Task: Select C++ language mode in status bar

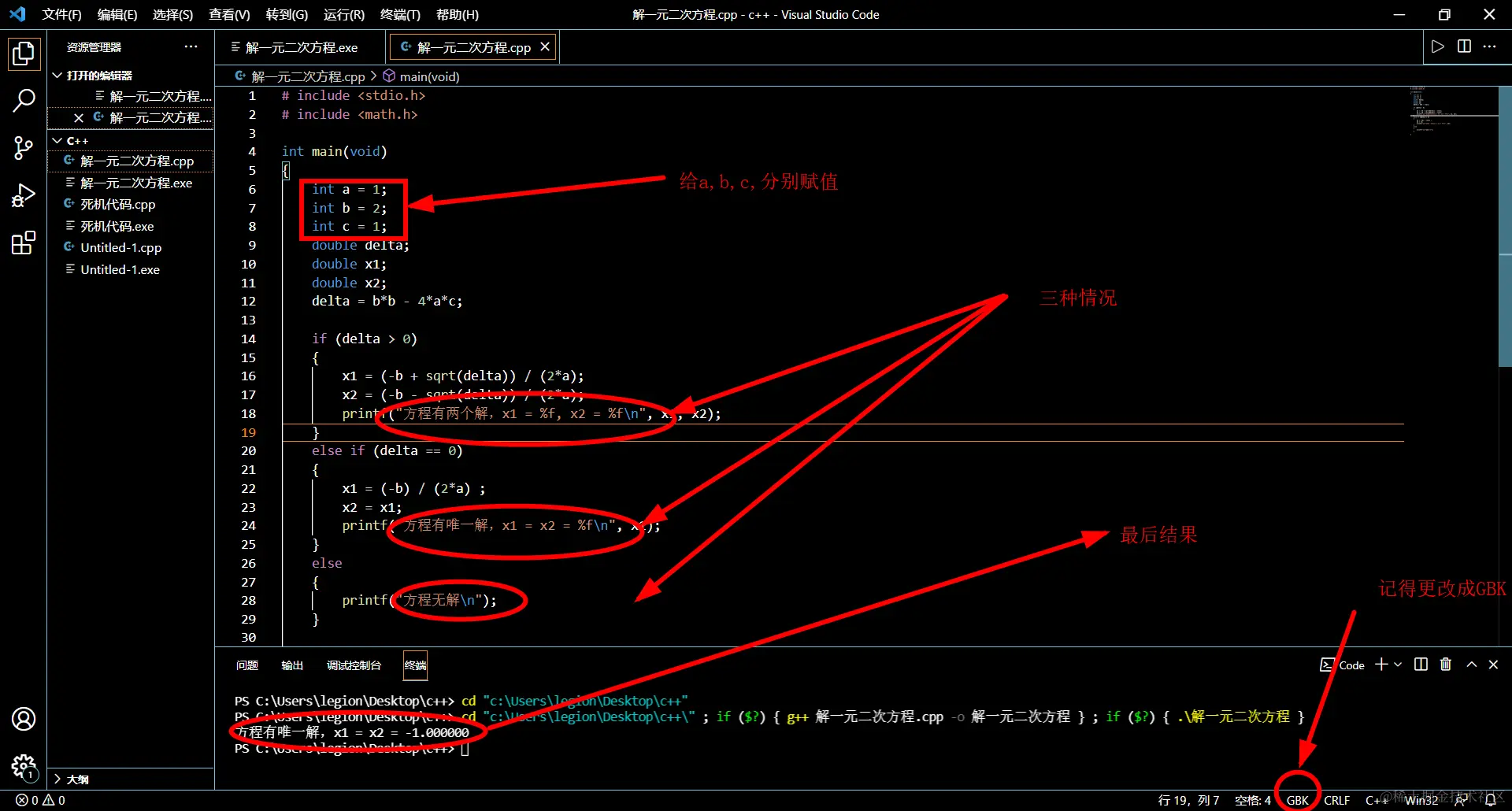Action: pos(1376,800)
